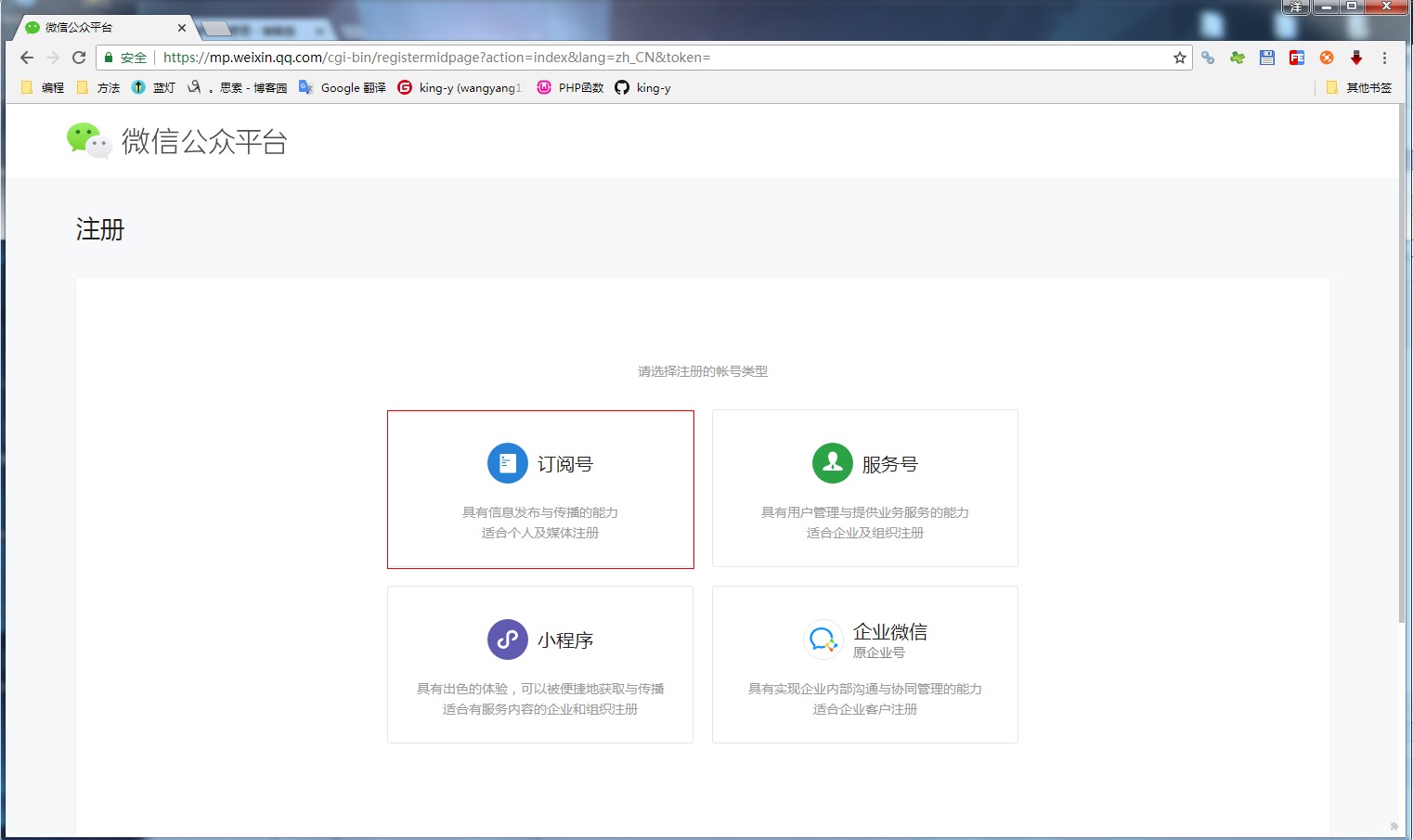Click 具有用户管理与提供业务服务的能力 description
1413x840 pixels.
pyautogui.click(x=865, y=512)
